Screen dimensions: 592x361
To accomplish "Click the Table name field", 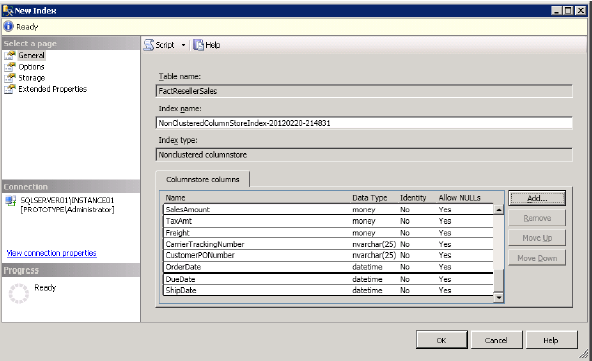I will [364, 91].
